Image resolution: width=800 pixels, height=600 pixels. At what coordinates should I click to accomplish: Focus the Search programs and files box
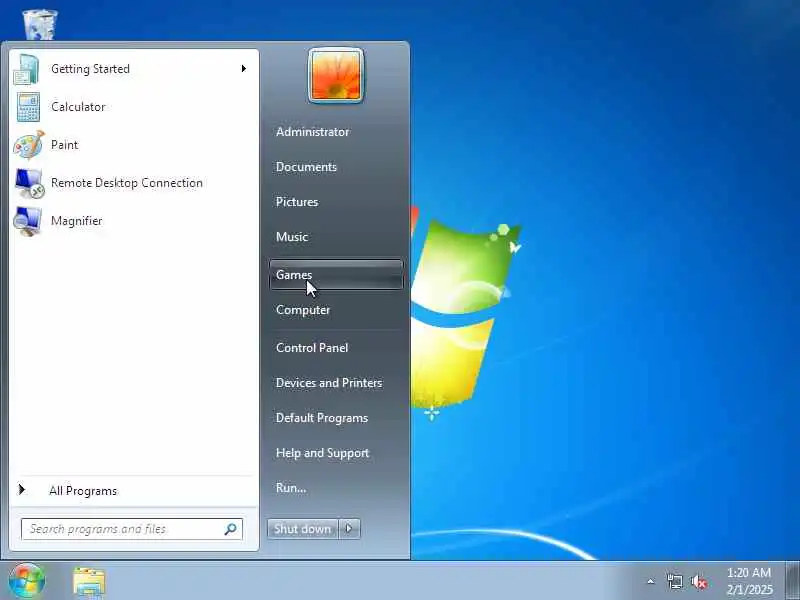[x=132, y=529]
